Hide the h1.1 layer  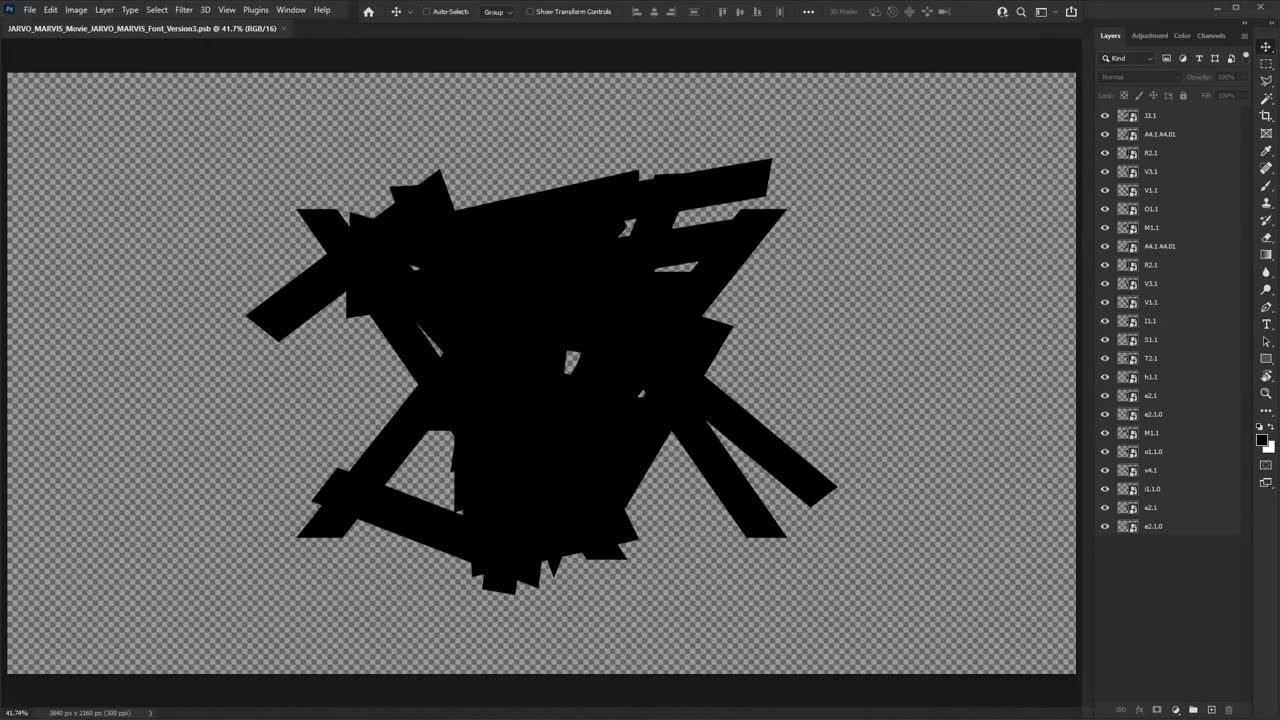[1105, 377]
